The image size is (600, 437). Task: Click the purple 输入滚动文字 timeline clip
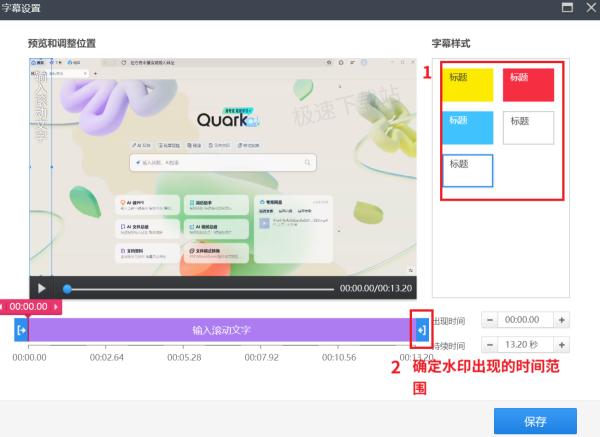[x=220, y=329]
